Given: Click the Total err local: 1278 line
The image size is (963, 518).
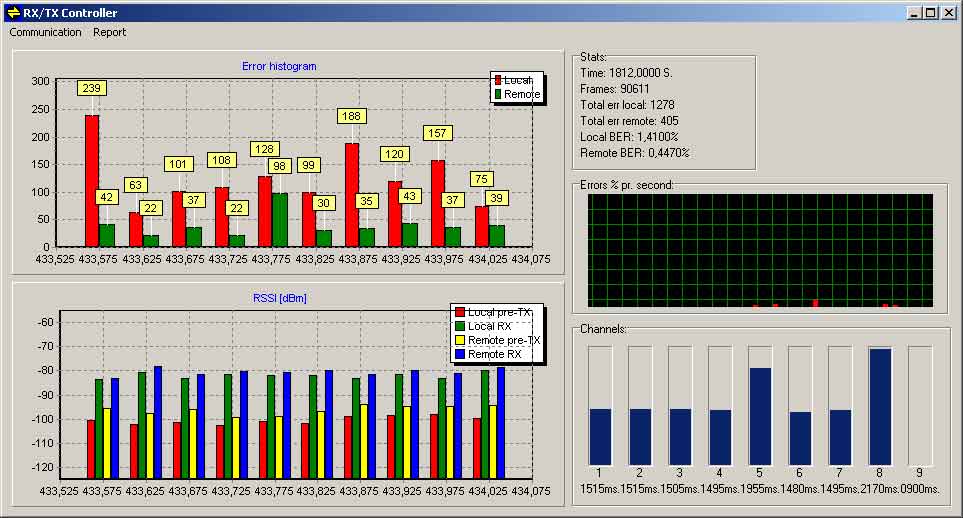Looking at the screenshot, I should click(x=627, y=105).
